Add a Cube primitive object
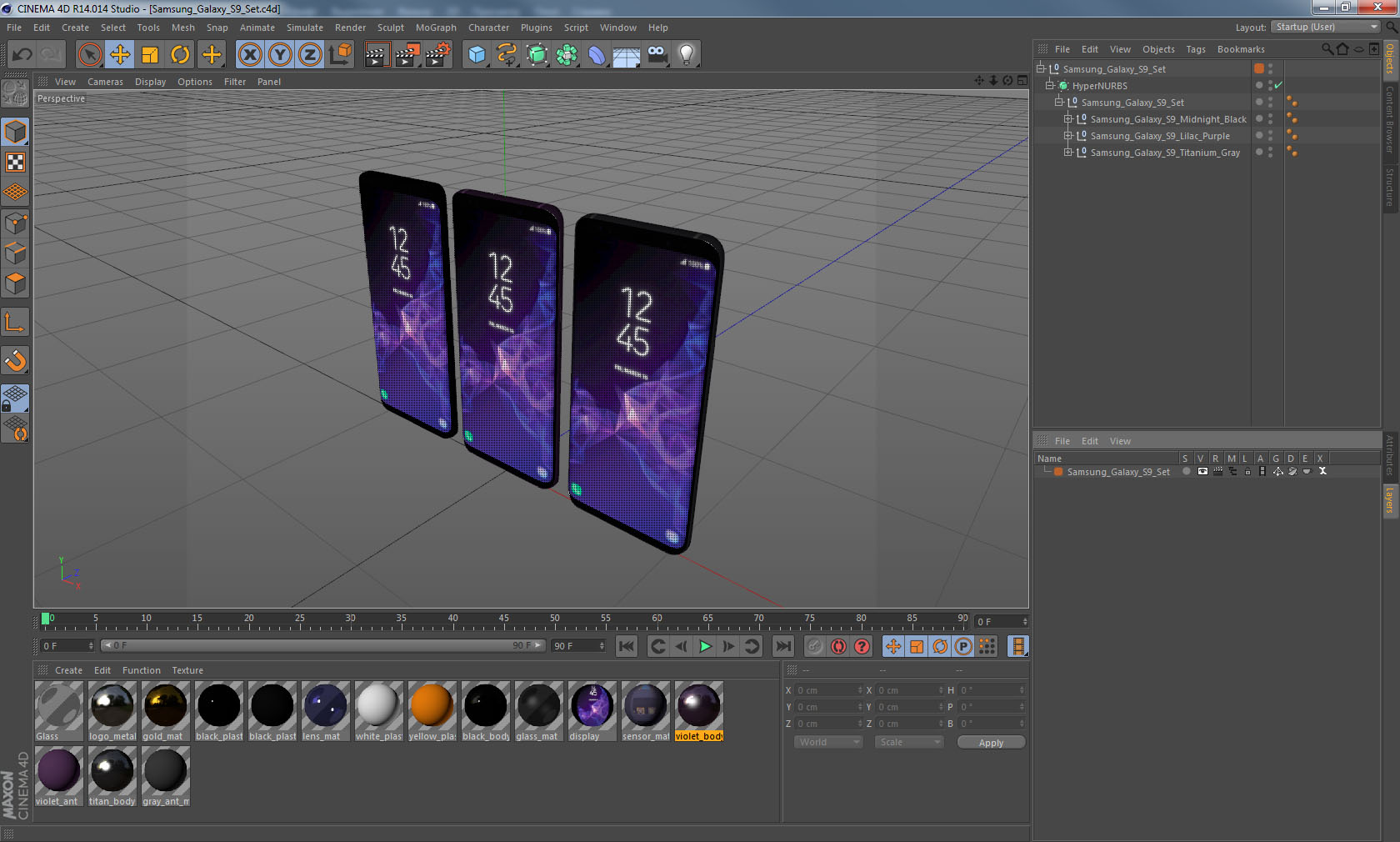Screen dimensions: 1400x842 pos(477,55)
